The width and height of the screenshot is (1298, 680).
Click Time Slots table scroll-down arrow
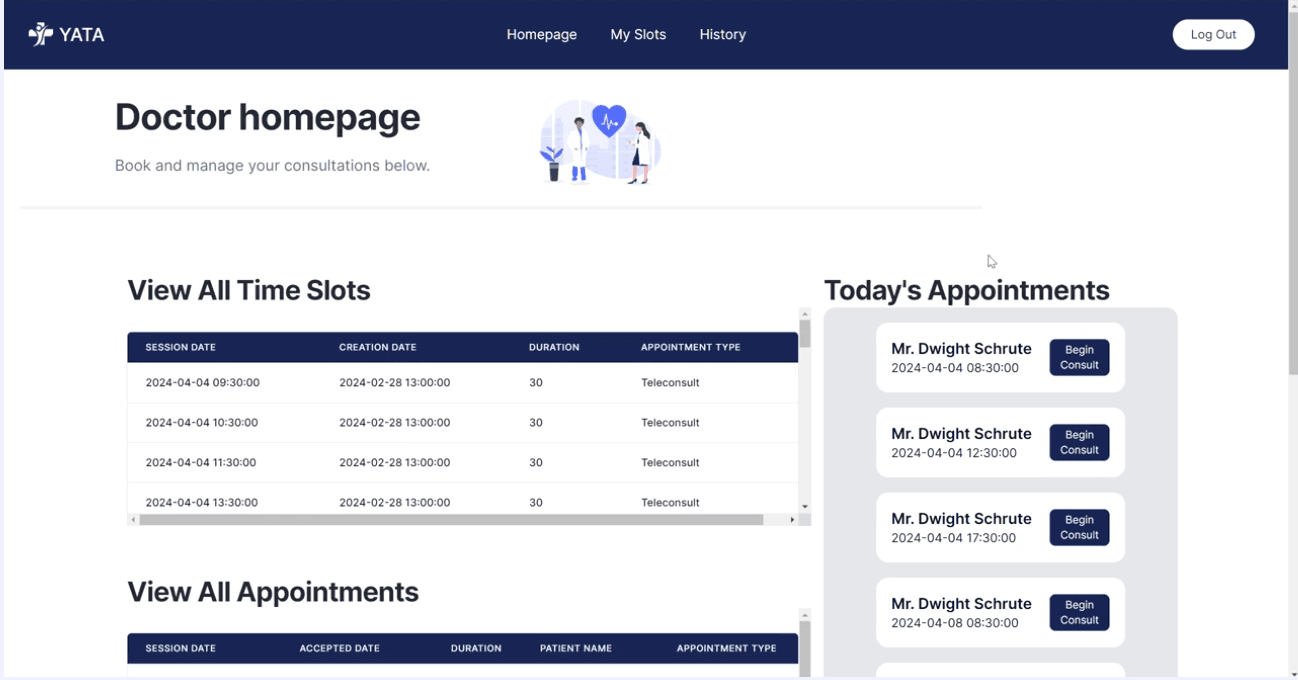click(x=805, y=507)
